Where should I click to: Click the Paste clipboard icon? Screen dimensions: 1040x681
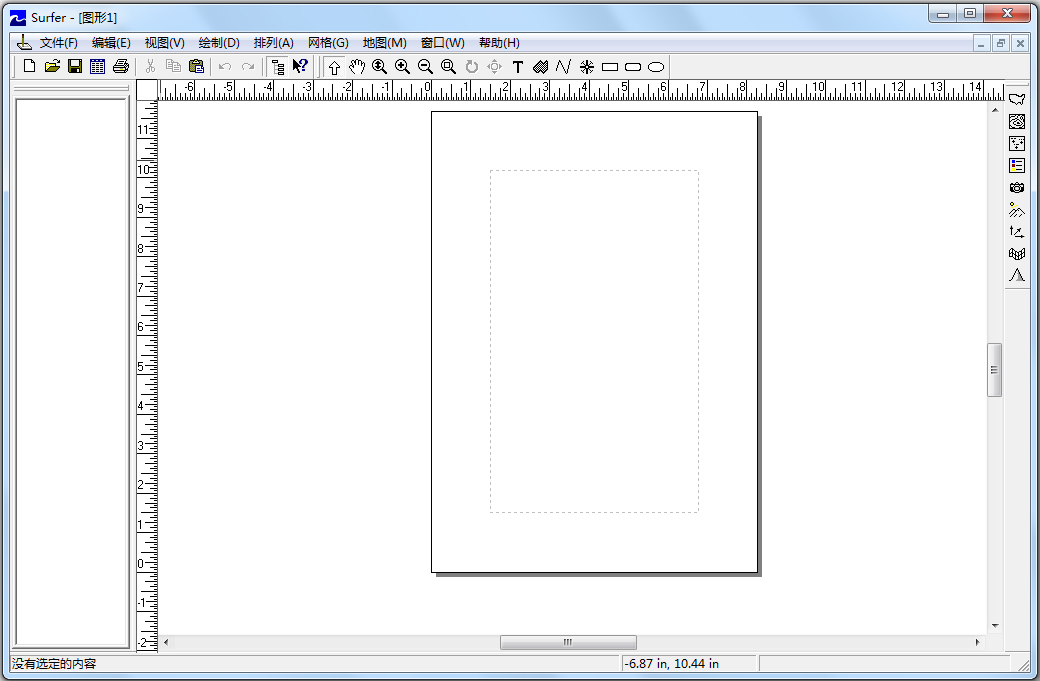(196, 66)
